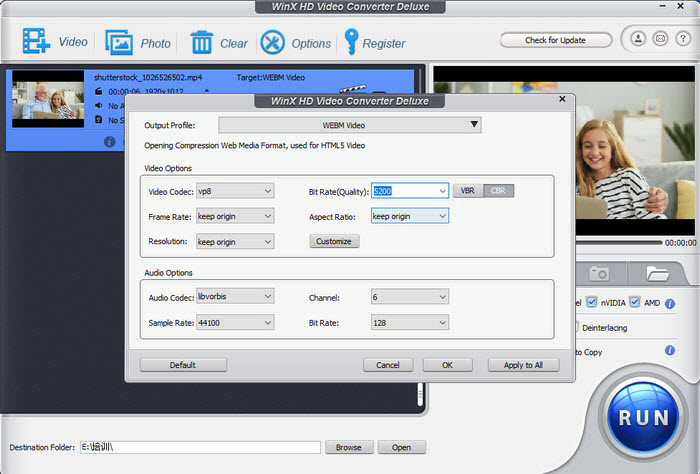Take a snapshot with the camera icon
Screen dimensions: 700x474
[x=599, y=273]
